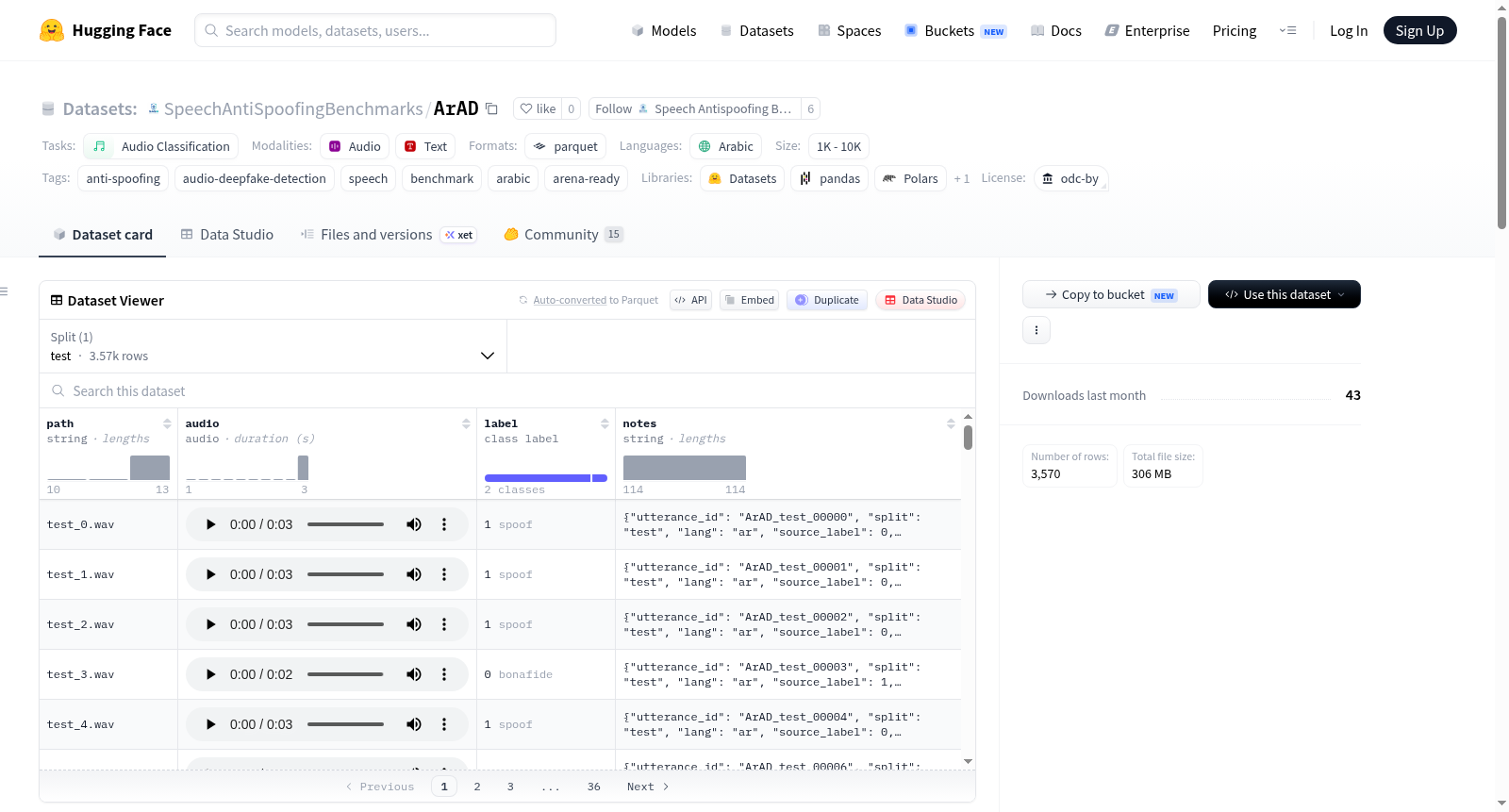1509x812 pixels.
Task: Go to the Pricing page
Action: pos(1235,30)
